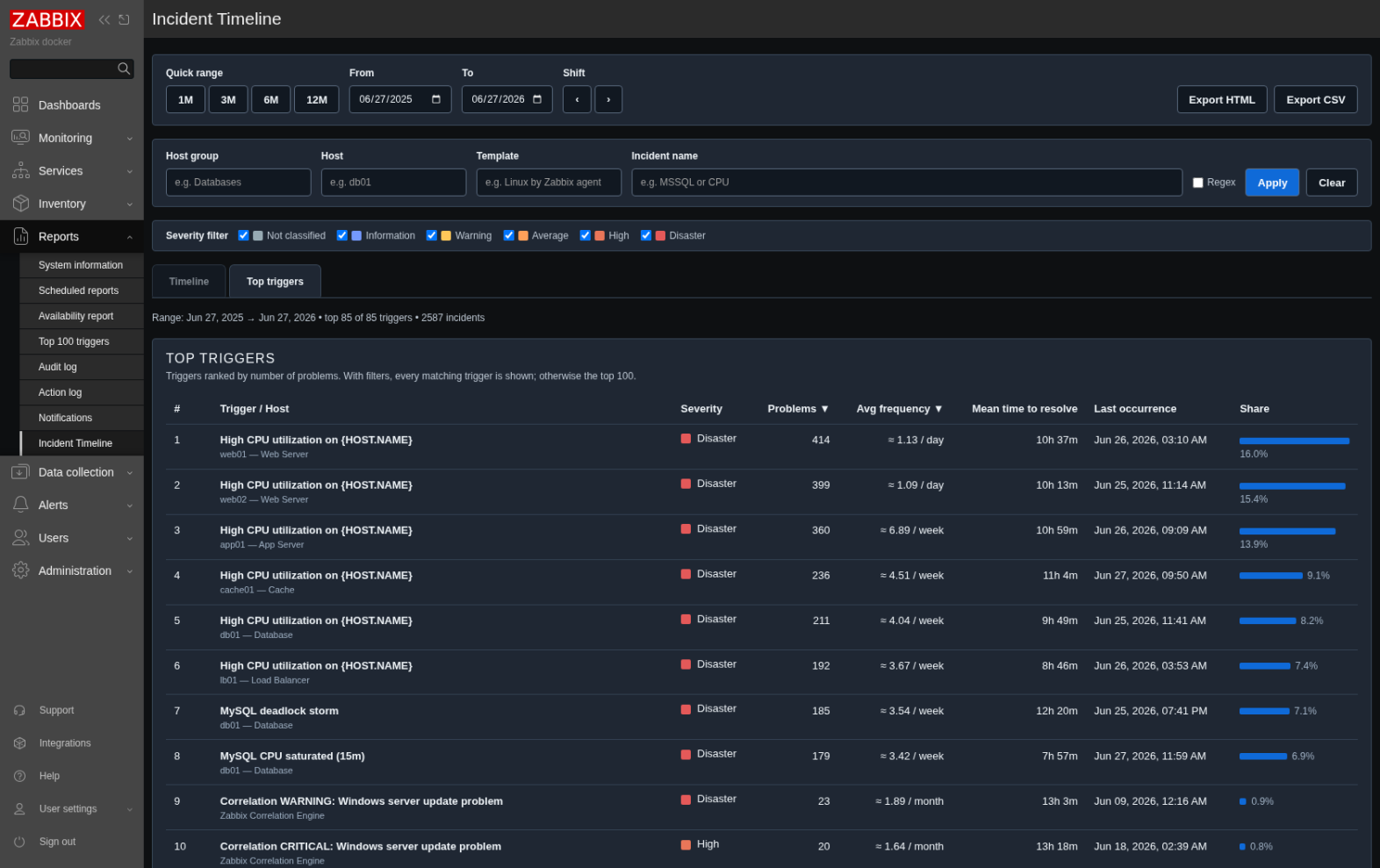Viewport: 1380px width, 868px height.
Task: Click the Sign out power icon
Action: 19,842
